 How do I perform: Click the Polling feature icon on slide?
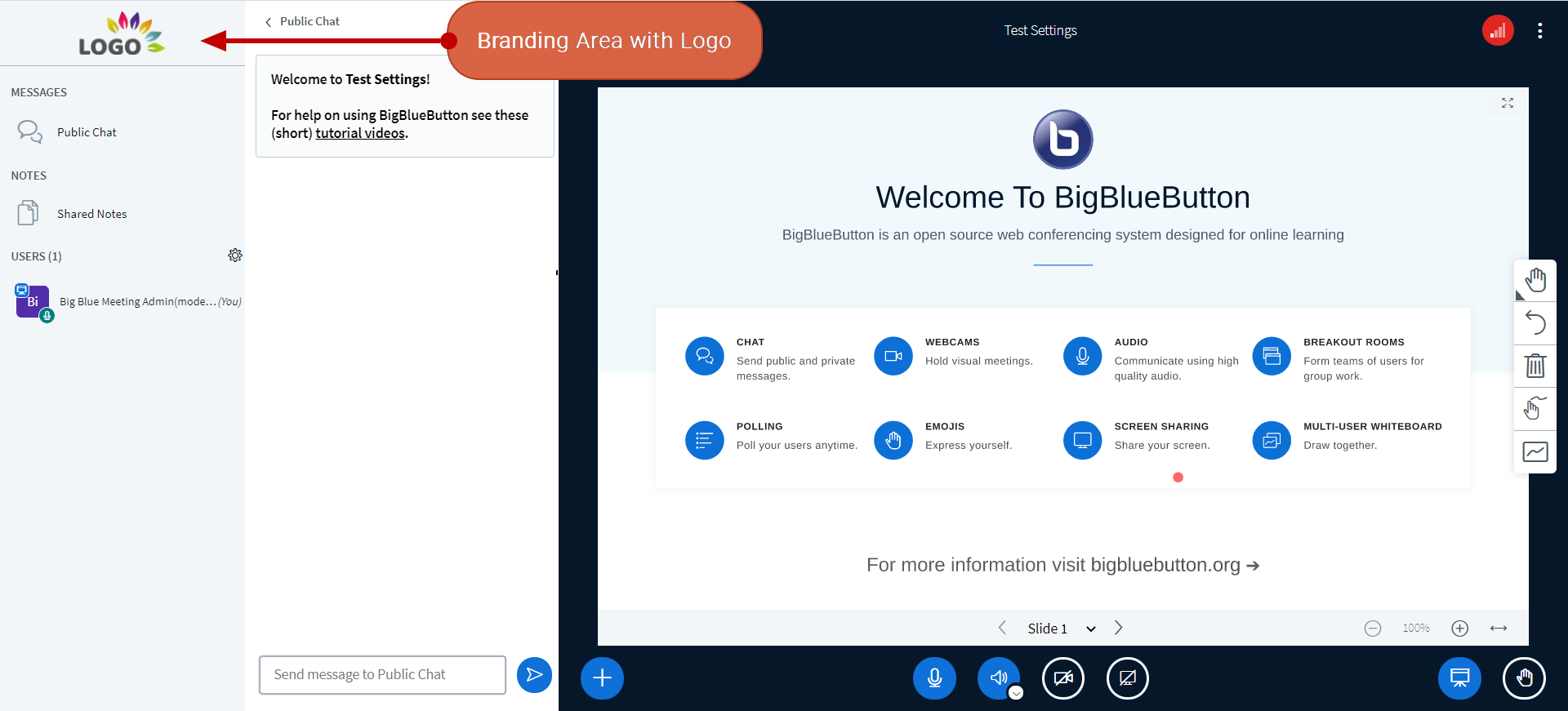point(704,441)
